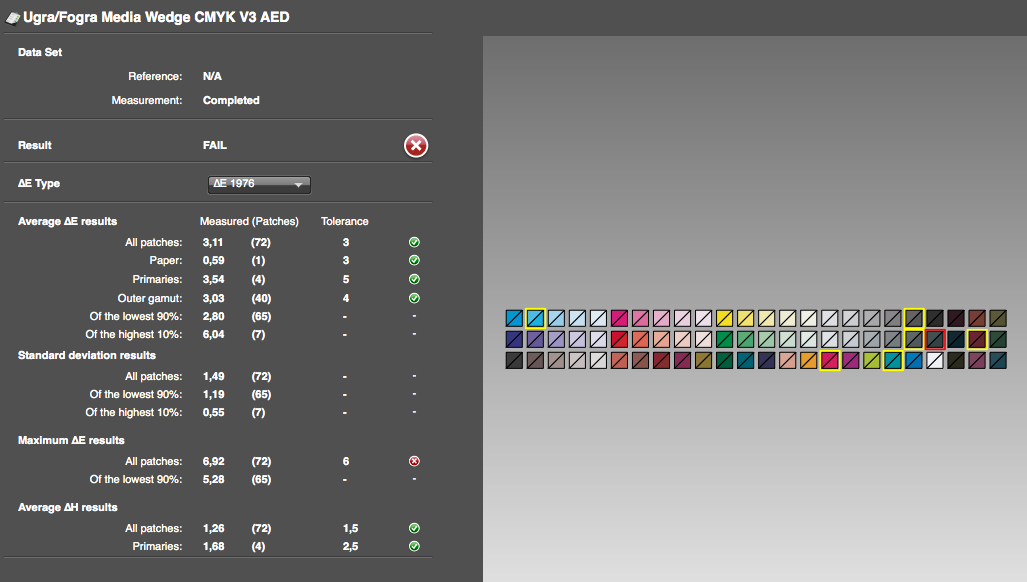Click green check for average All patches
The image size is (1027, 582).
click(x=414, y=242)
